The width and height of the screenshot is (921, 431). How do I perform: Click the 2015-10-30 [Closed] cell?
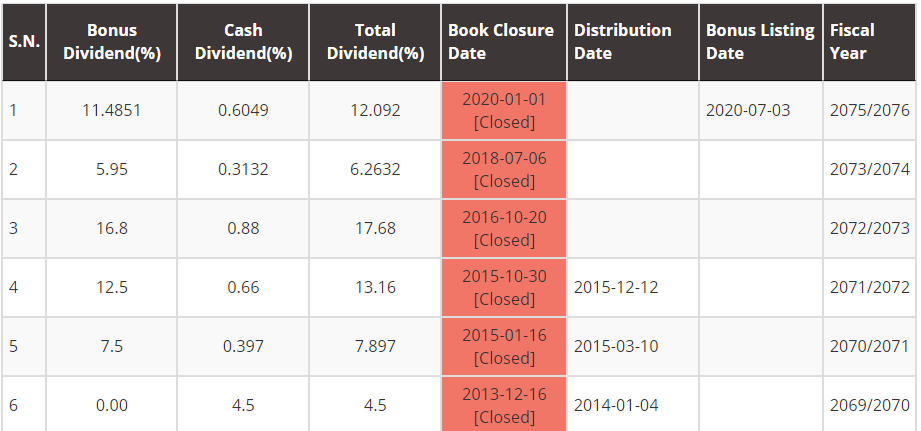pos(504,288)
